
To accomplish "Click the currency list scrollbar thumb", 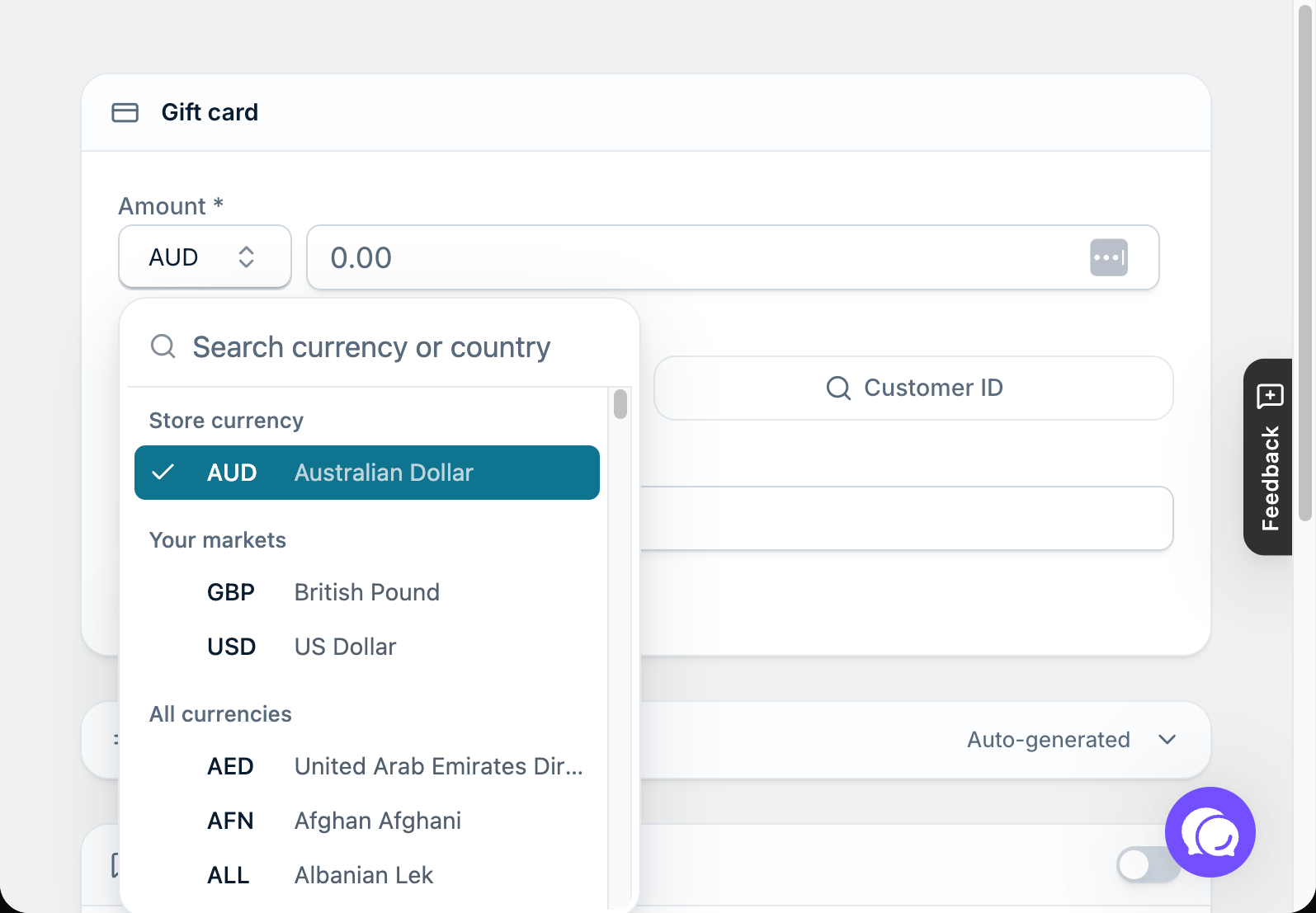I will (x=620, y=404).
